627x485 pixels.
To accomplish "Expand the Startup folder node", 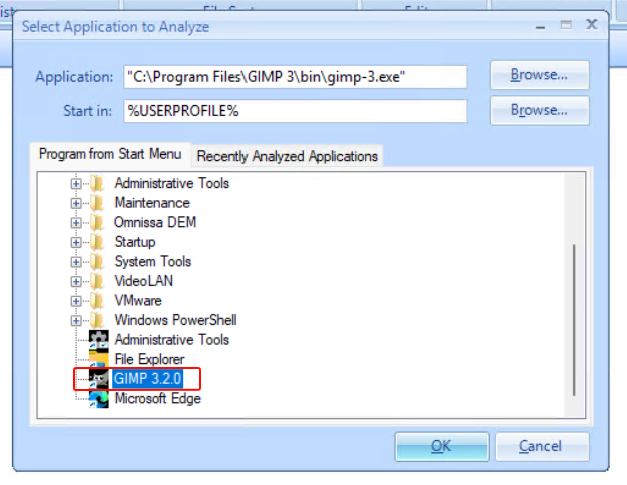I will 76,242.
